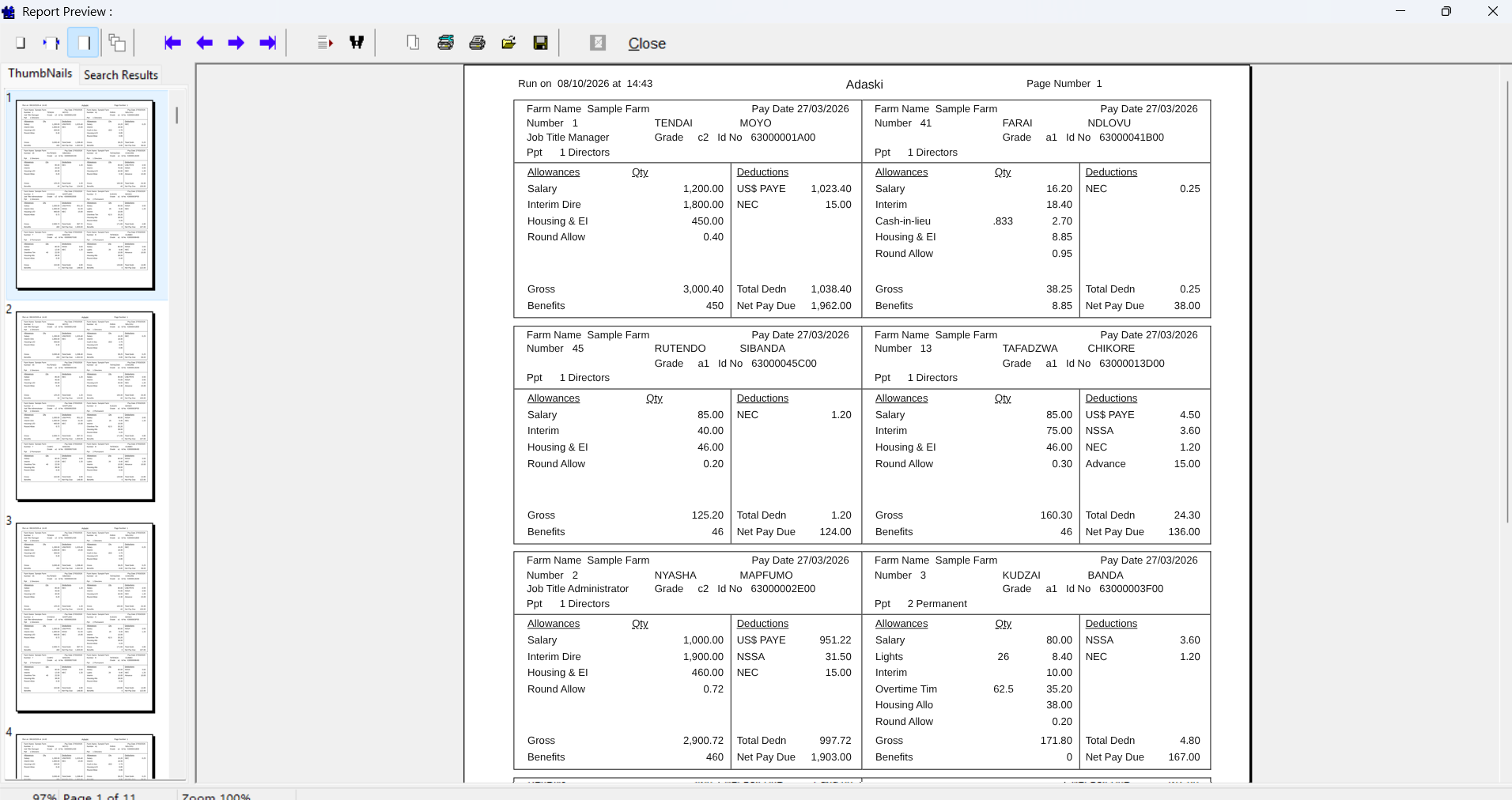Close the report preview via Close button
This screenshot has width=1512, height=800.
pyautogui.click(x=647, y=43)
